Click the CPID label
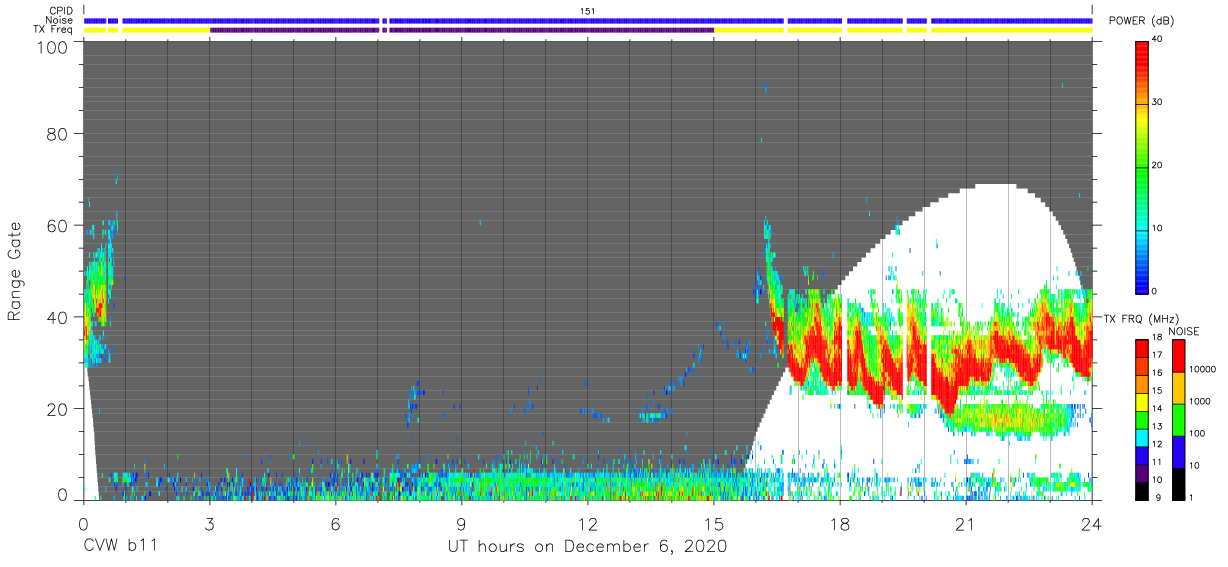Image resolution: width=1228 pixels, height=567 pixels. tap(62, 10)
